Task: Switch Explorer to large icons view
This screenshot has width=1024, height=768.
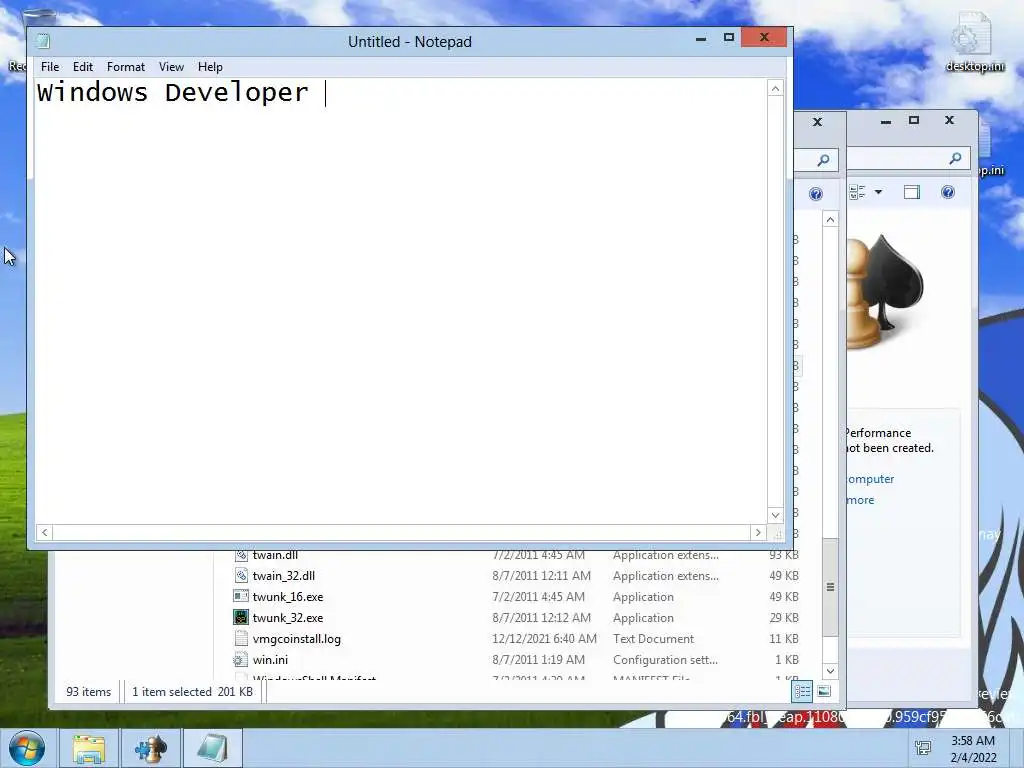Action: pos(824,691)
